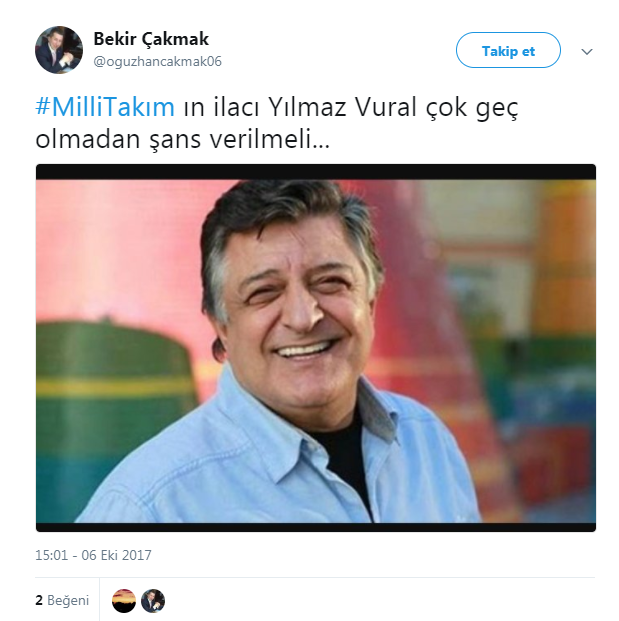Click the sunset avatar in the likes row
Screen dimensions: 619x621
(x=124, y=601)
